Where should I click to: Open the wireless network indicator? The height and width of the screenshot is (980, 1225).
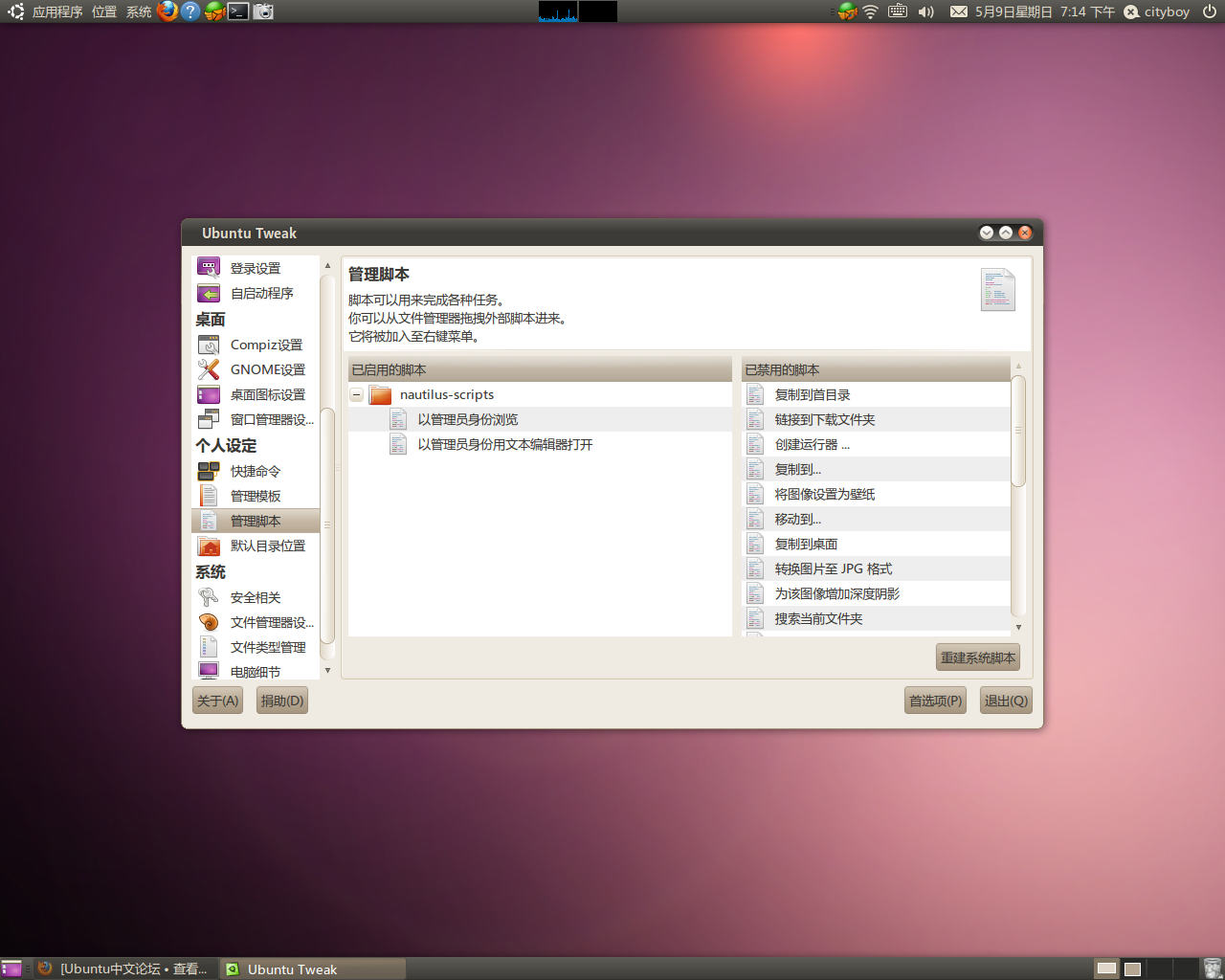coord(870,11)
